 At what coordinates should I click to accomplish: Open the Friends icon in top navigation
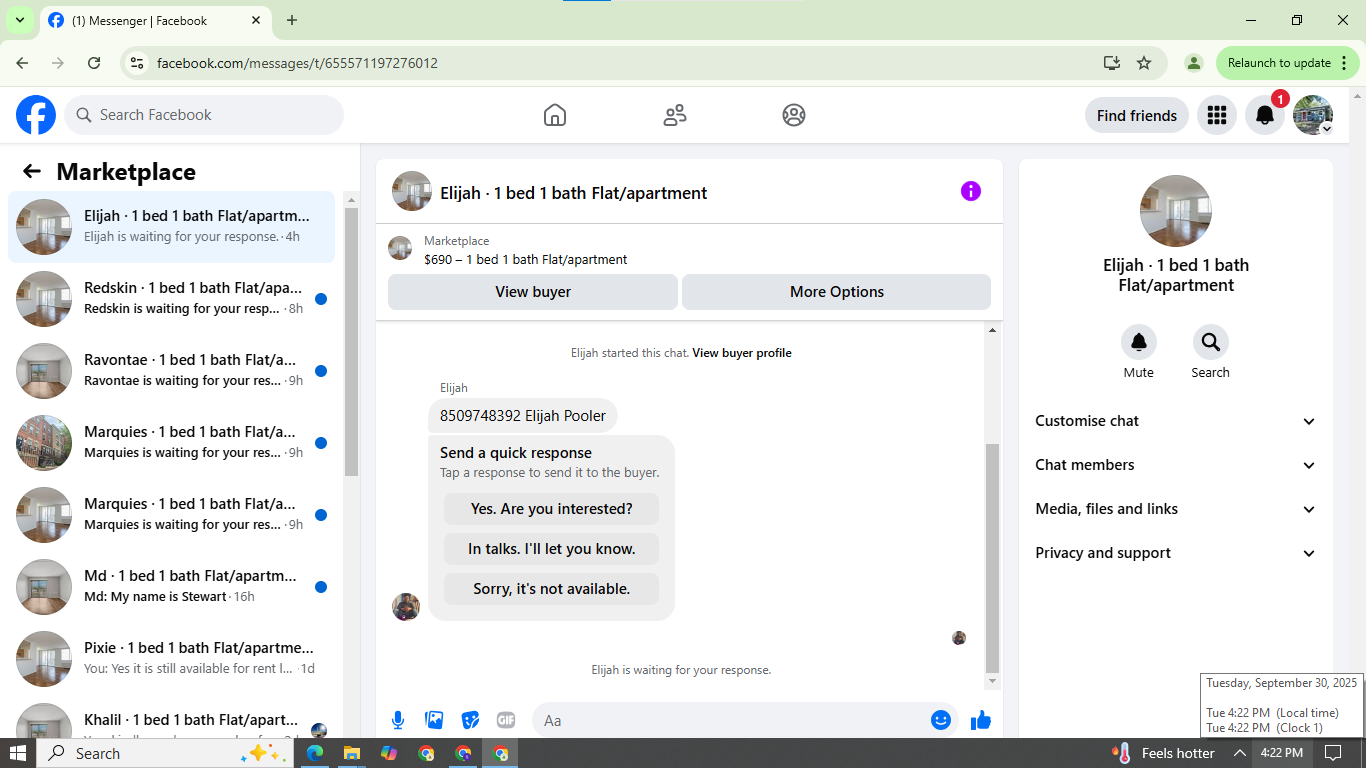coord(675,115)
